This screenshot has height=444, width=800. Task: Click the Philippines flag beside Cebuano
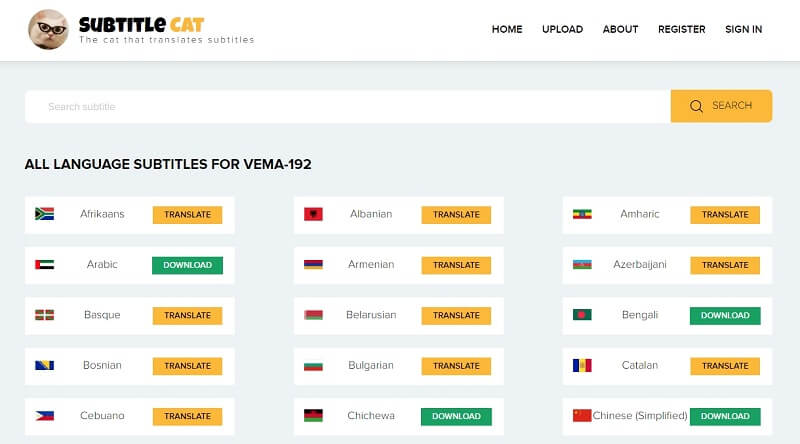pyautogui.click(x=44, y=416)
